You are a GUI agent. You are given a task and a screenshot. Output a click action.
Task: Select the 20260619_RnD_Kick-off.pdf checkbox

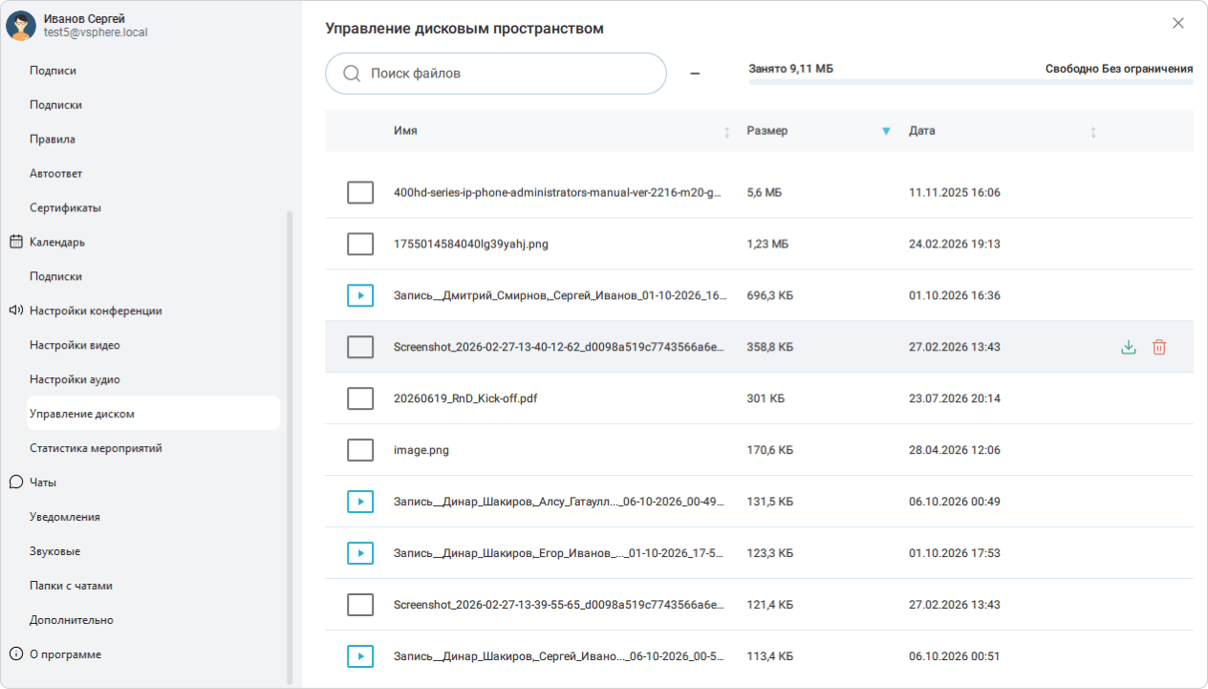point(360,398)
